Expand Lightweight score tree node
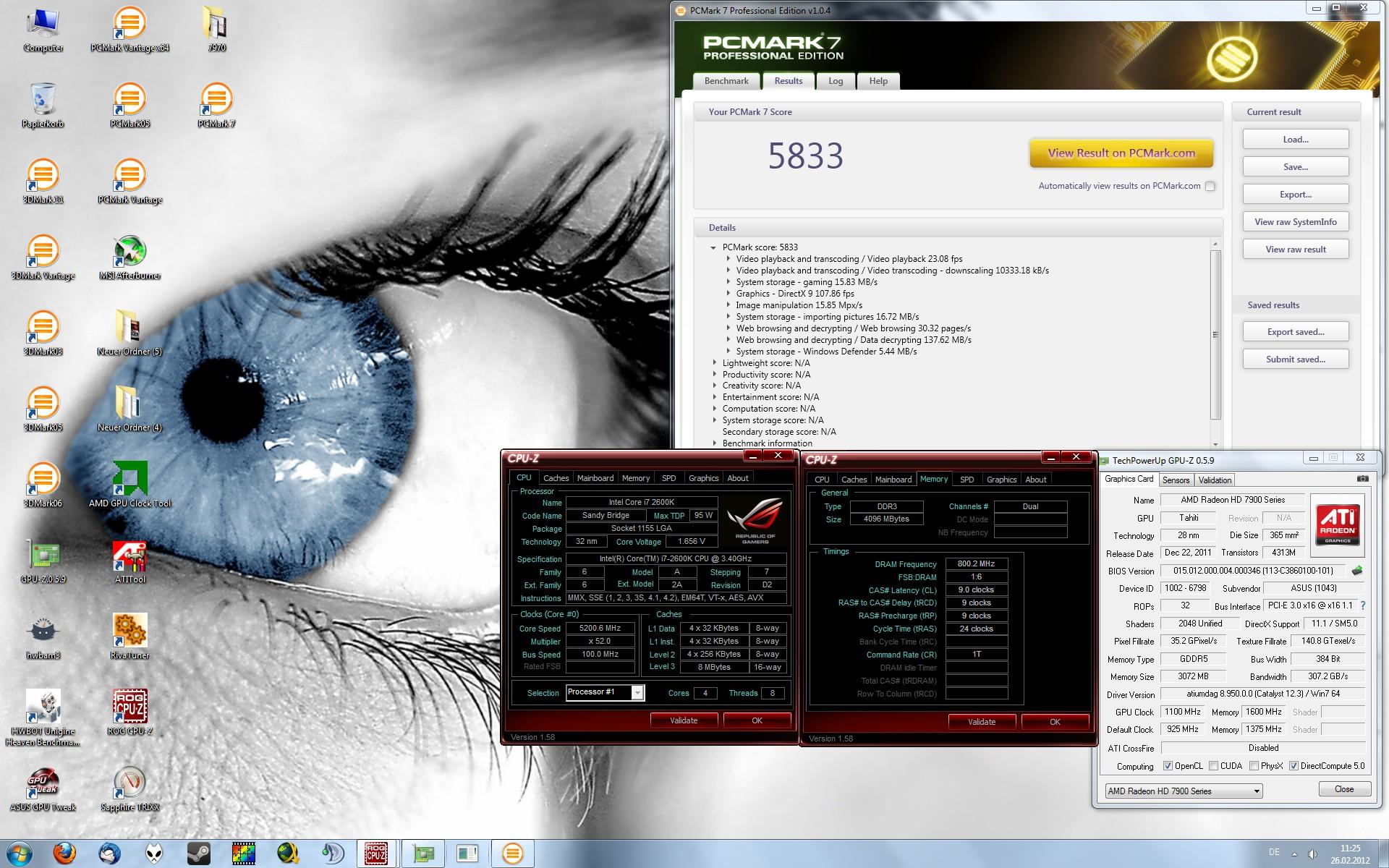 pos(715,363)
